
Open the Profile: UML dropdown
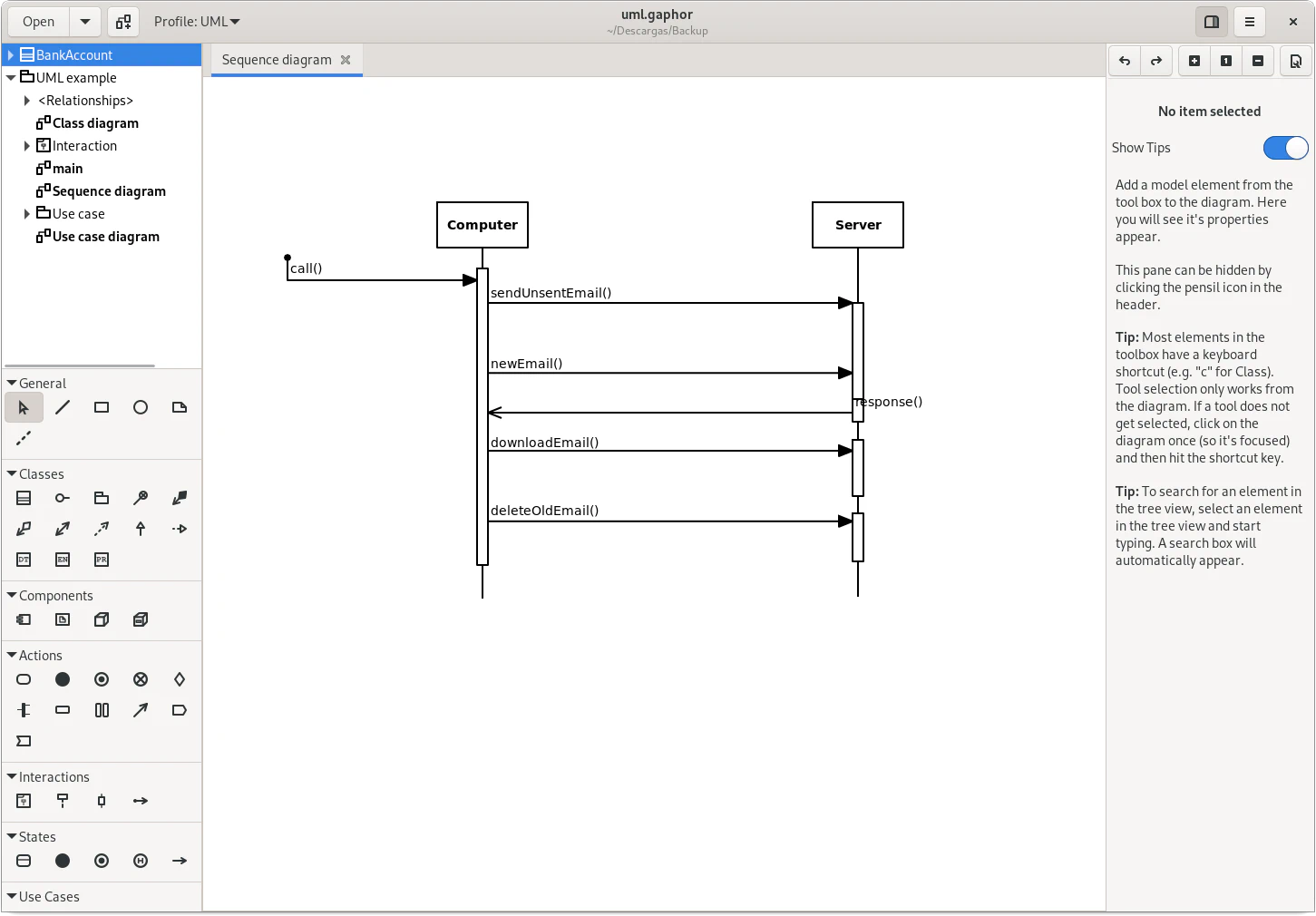click(197, 22)
